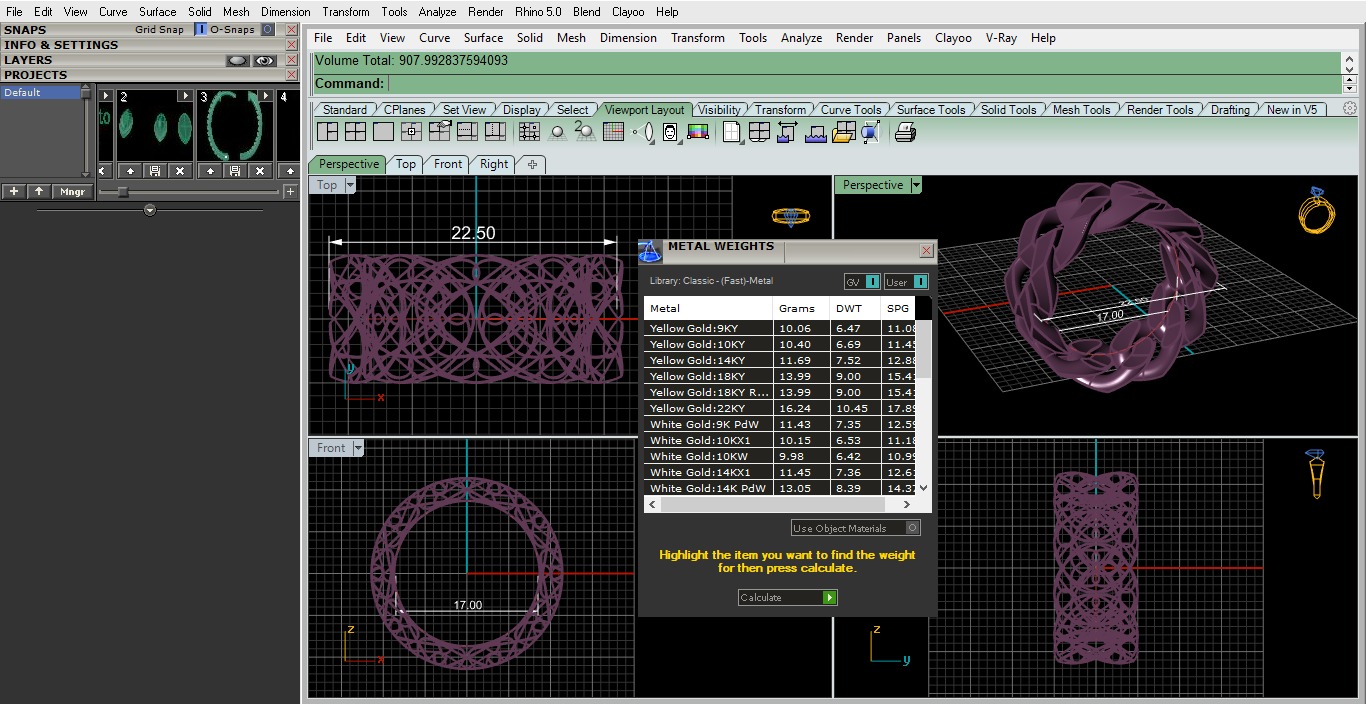Toggle the oval layer button in Layers header
Viewport: 1366px width, 704px height.
point(237,60)
